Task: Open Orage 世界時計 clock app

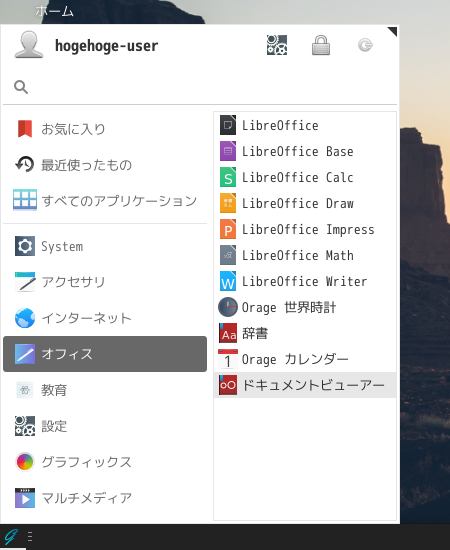Action: point(305,307)
